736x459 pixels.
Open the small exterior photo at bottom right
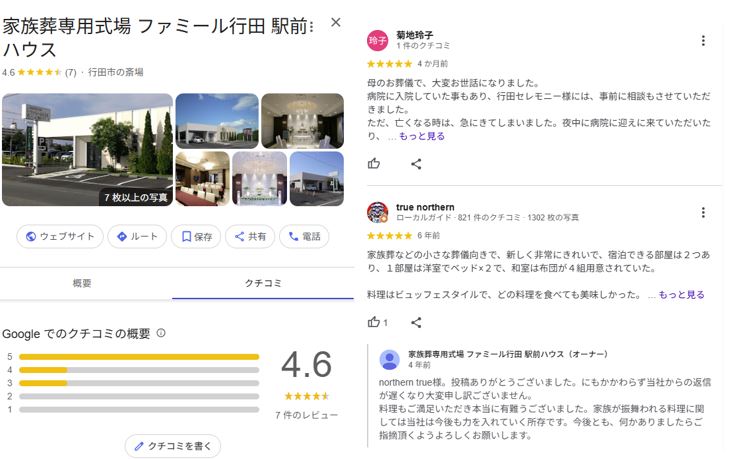[x=317, y=178]
